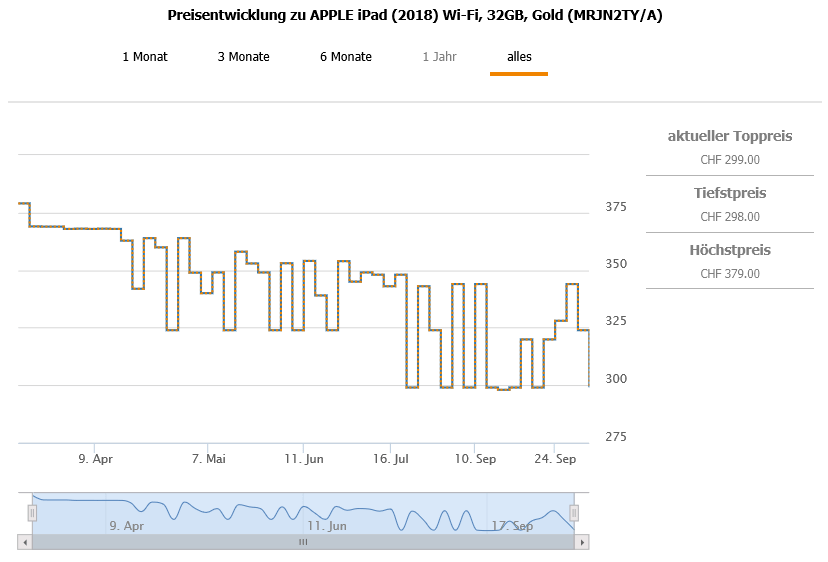
Task: Click the 9. Apr main x-axis label
Action: (95, 459)
